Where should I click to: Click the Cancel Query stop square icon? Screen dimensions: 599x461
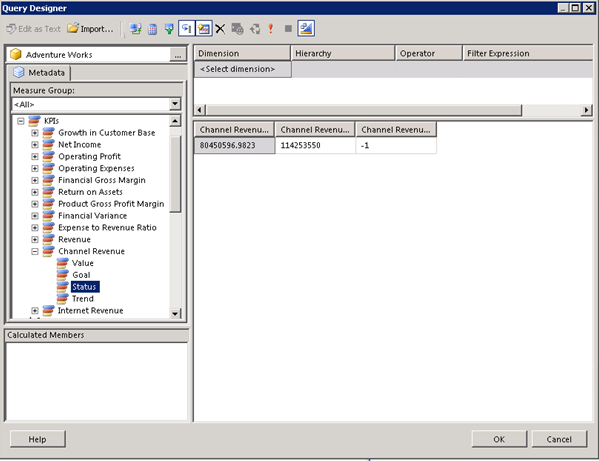coord(288,29)
